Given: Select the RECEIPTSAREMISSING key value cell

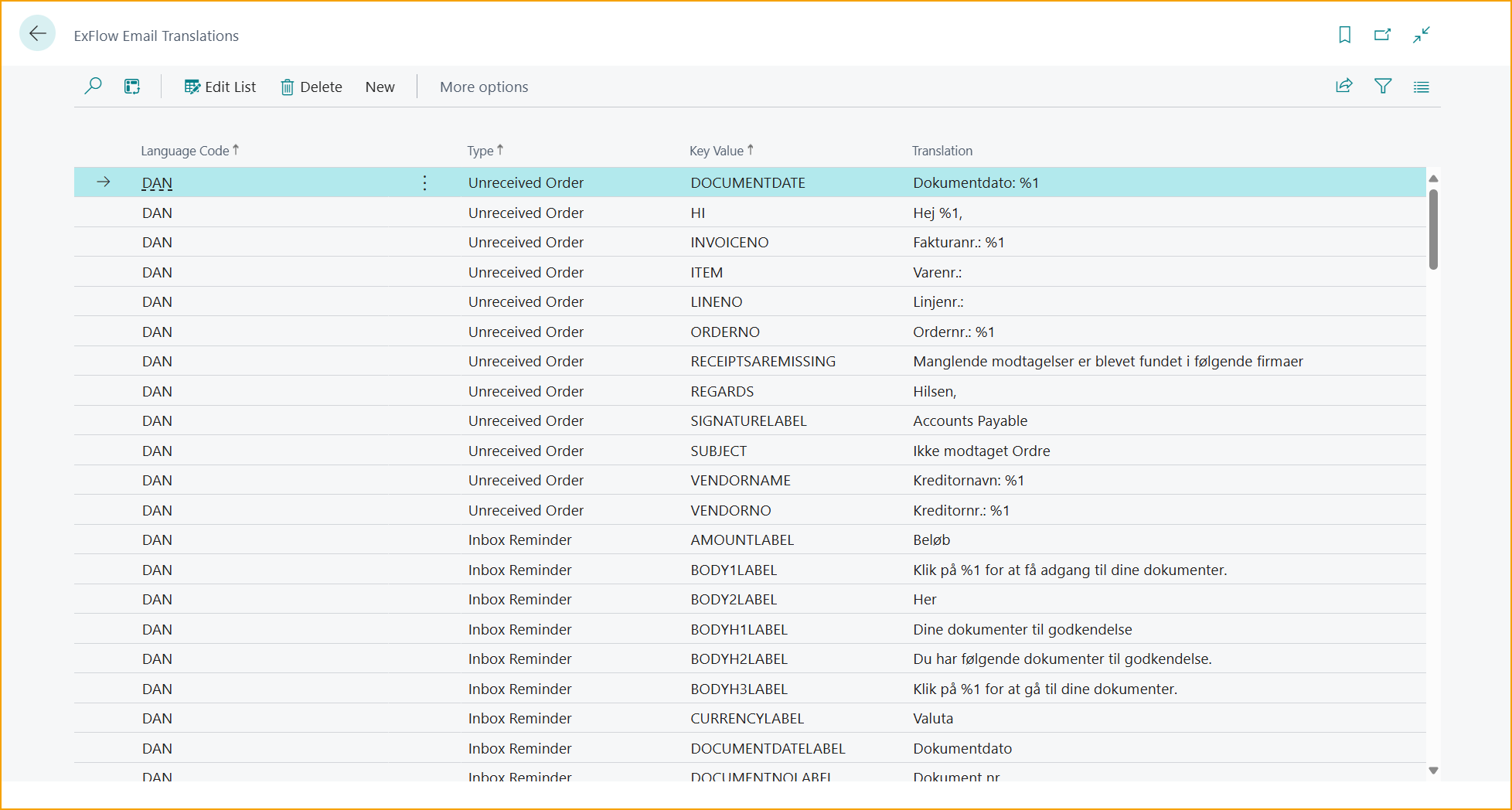Looking at the screenshot, I should [x=763, y=362].
